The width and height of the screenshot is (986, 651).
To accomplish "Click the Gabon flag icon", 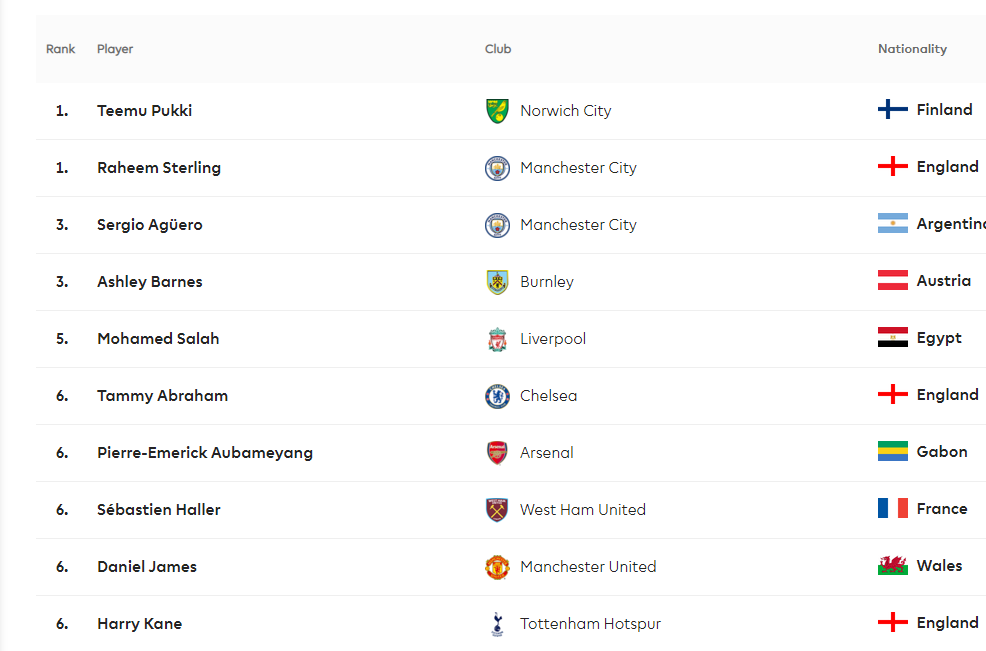I will coord(892,452).
